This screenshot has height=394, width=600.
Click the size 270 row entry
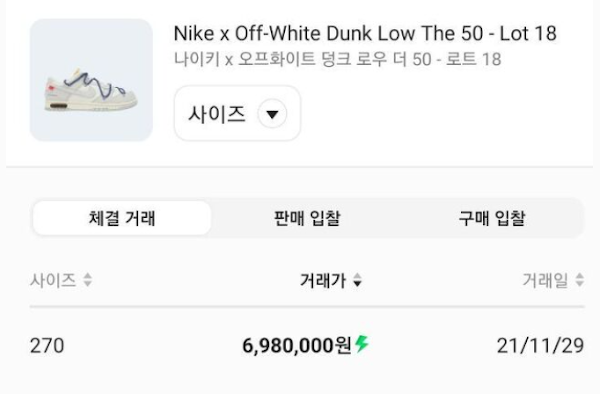[47, 345]
